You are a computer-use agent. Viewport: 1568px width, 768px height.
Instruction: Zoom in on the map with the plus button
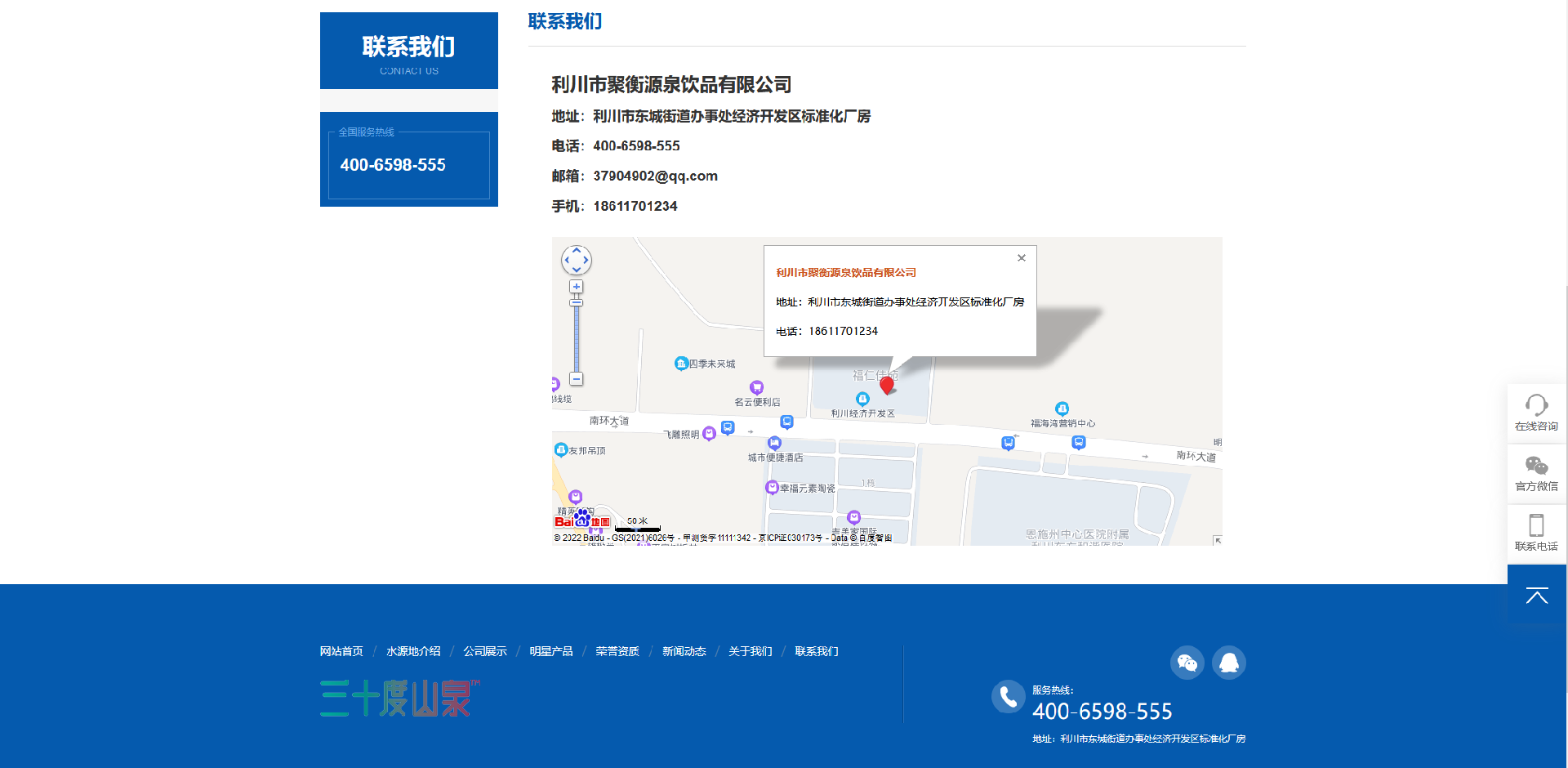[577, 287]
